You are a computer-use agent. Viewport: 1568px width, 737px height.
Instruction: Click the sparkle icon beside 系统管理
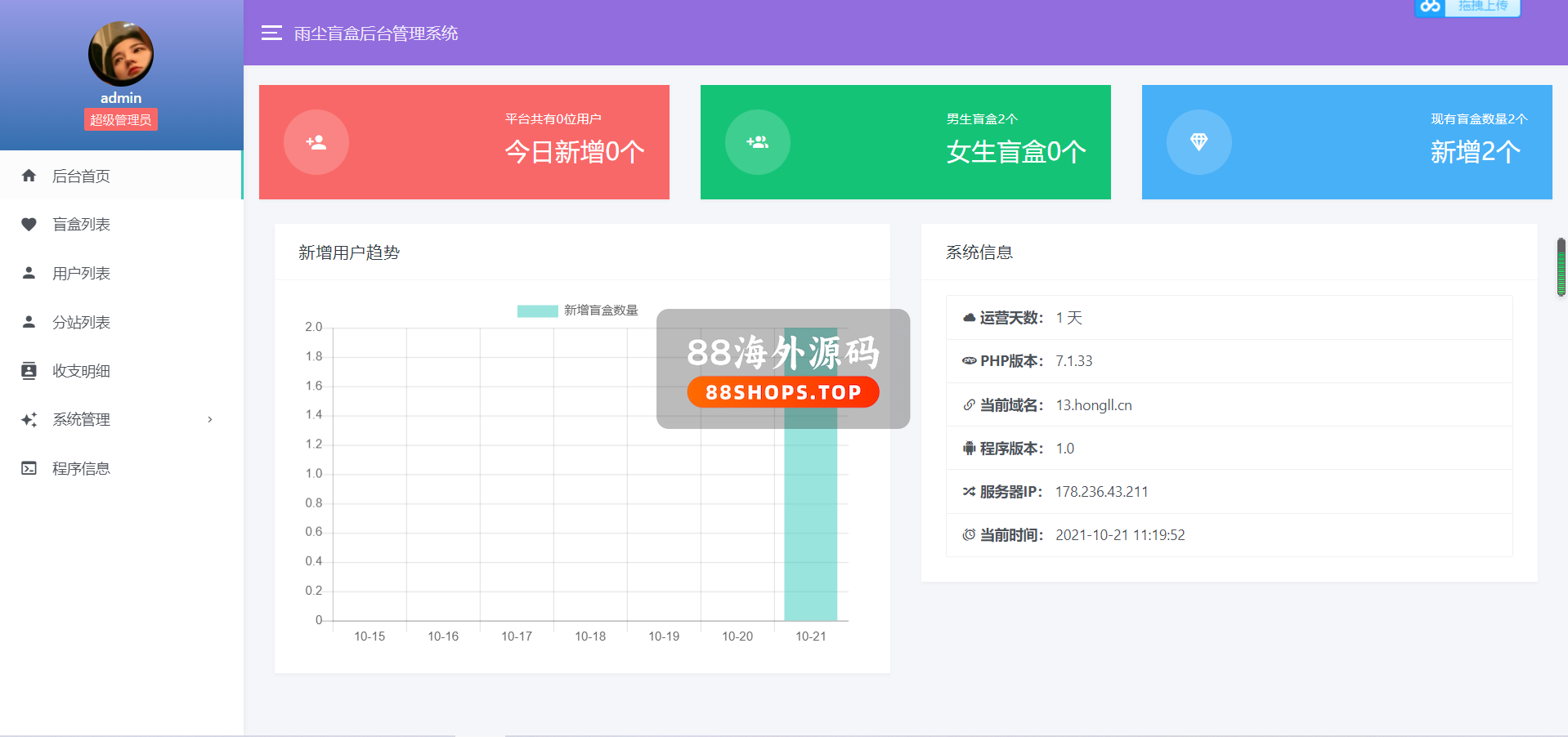coord(29,420)
